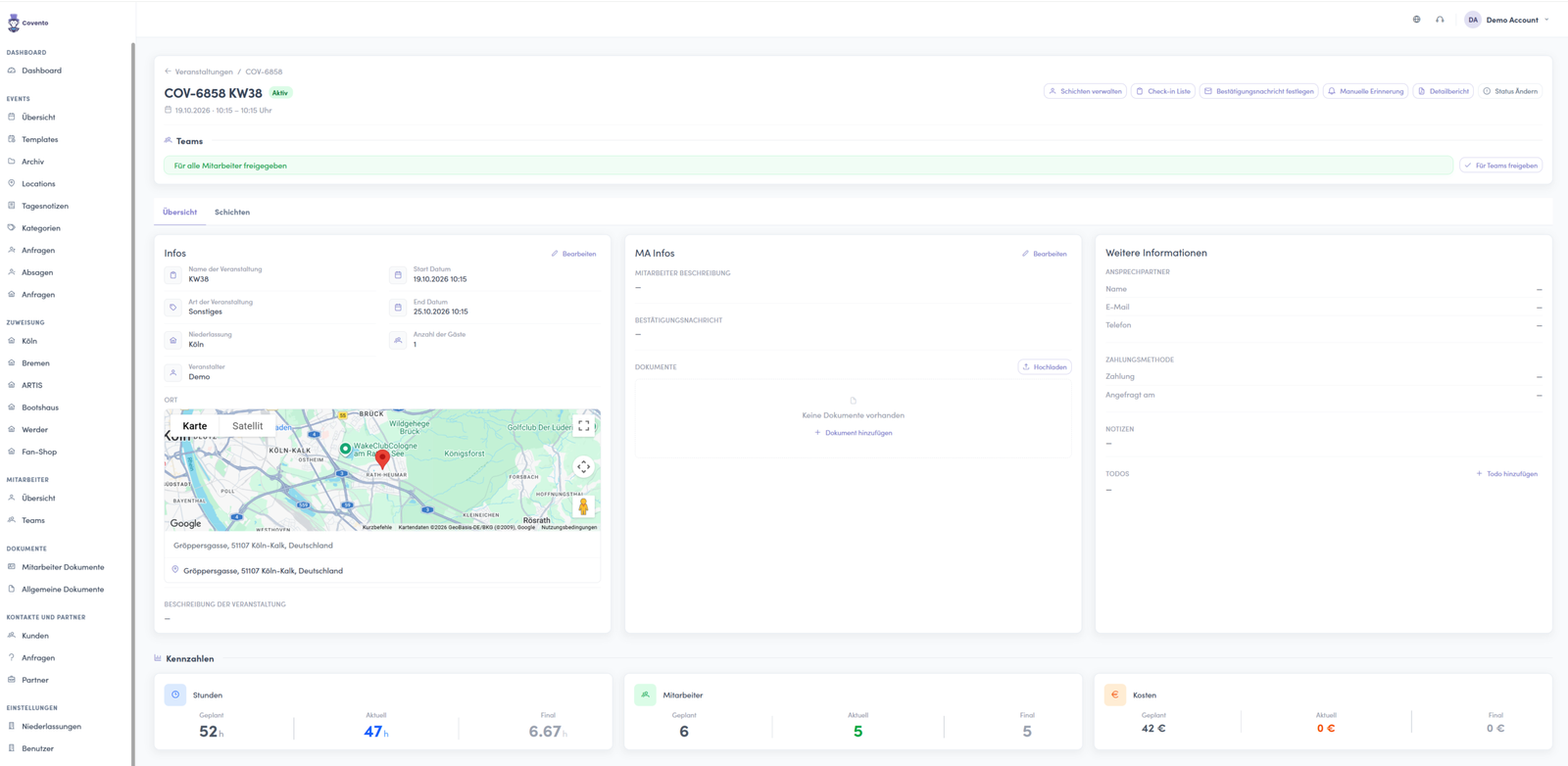Click the Covento logo
Viewport: 1568px width, 766px height.
(27, 23)
